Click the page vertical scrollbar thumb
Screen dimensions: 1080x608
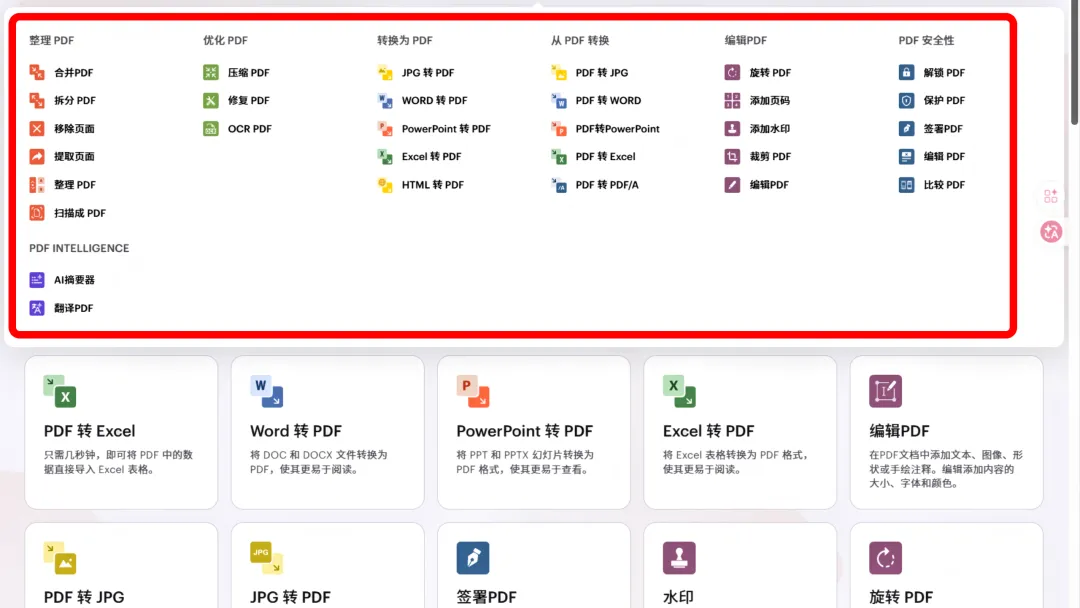coord(1074,63)
